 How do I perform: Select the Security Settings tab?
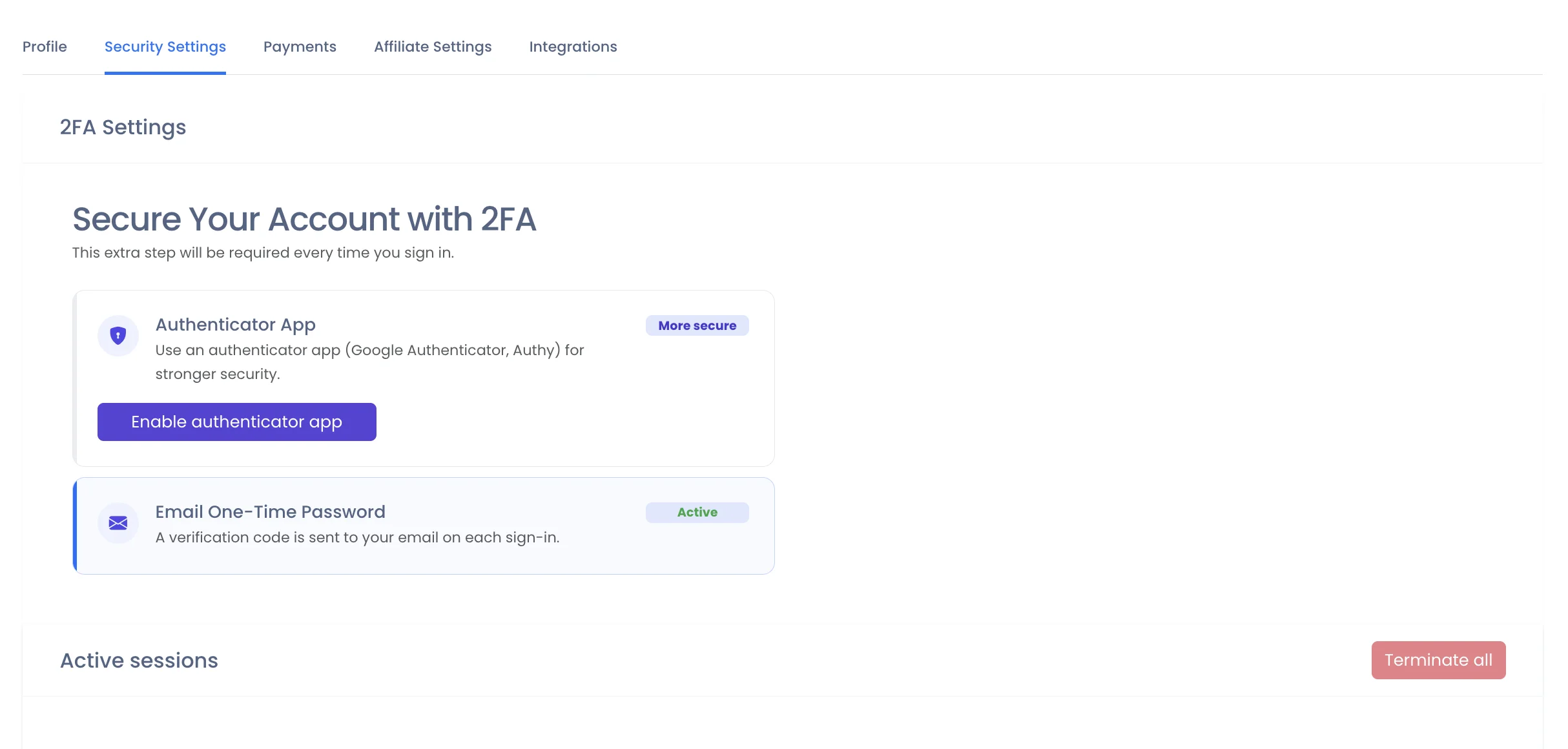[x=165, y=46]
